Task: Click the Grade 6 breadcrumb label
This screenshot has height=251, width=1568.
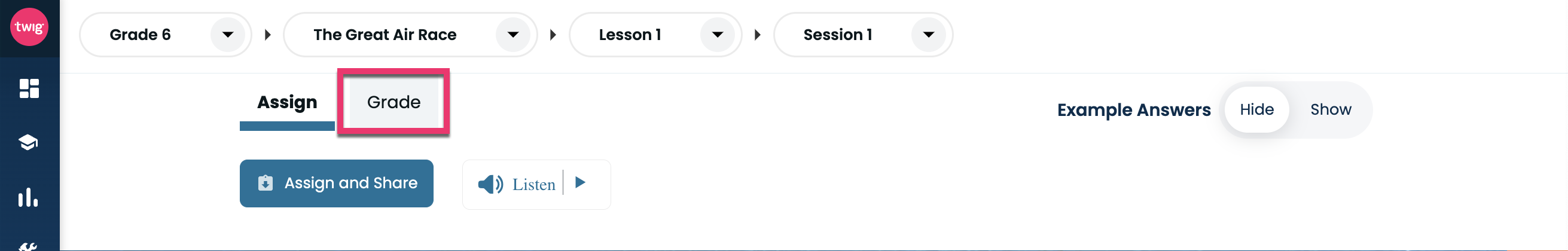Action: [x=140, y=35]
